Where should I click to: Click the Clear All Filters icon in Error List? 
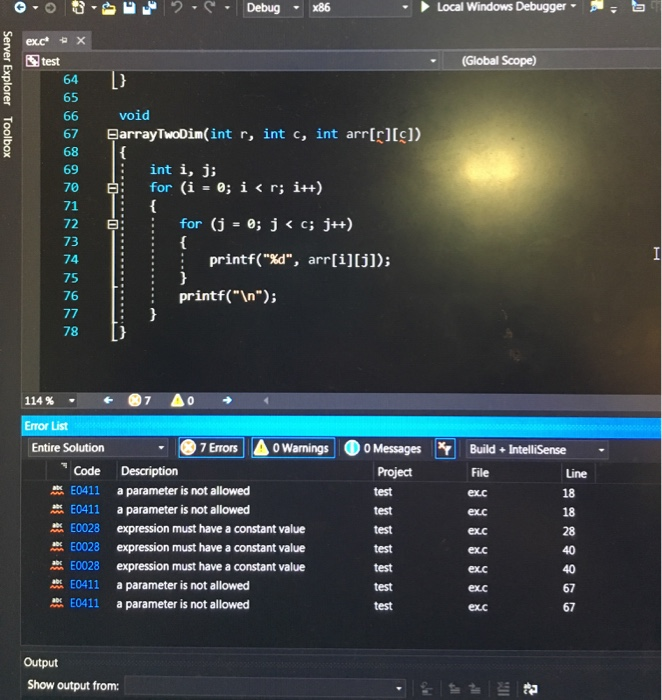coord(445,449)
